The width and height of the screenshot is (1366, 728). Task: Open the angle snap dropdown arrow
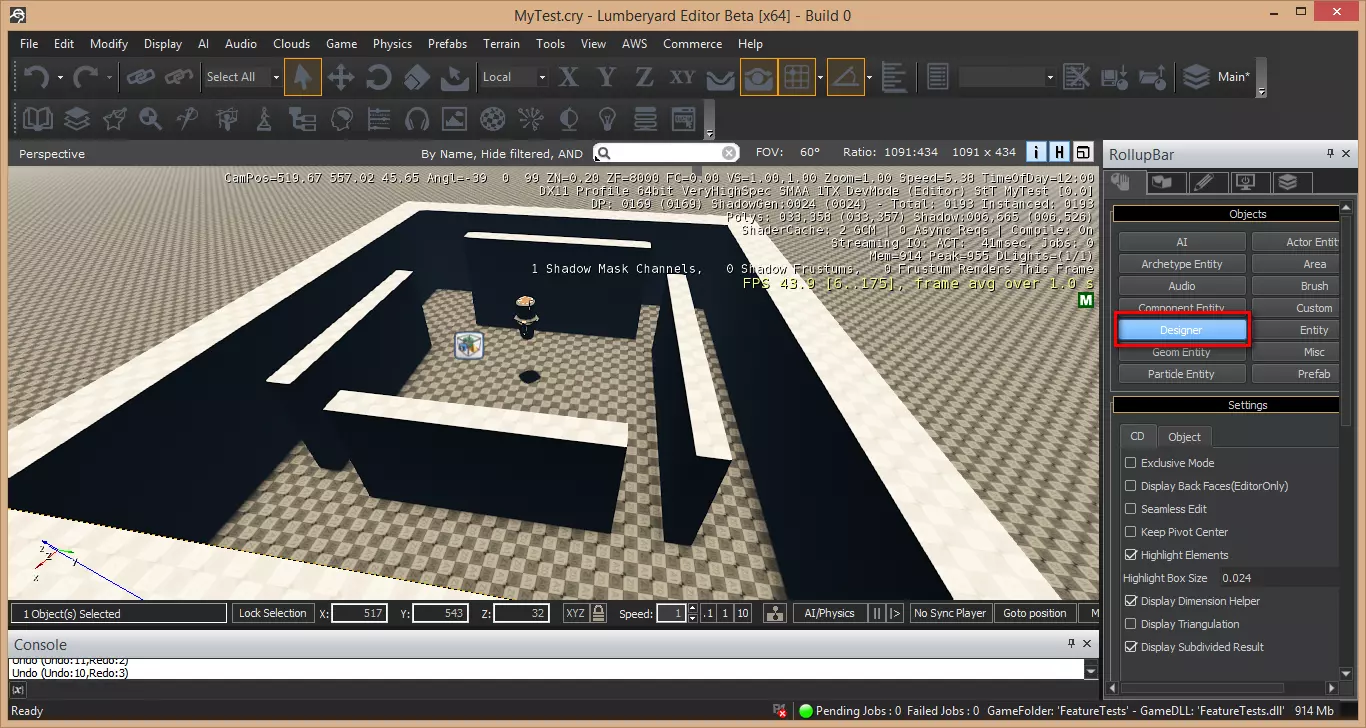[869, 77]
